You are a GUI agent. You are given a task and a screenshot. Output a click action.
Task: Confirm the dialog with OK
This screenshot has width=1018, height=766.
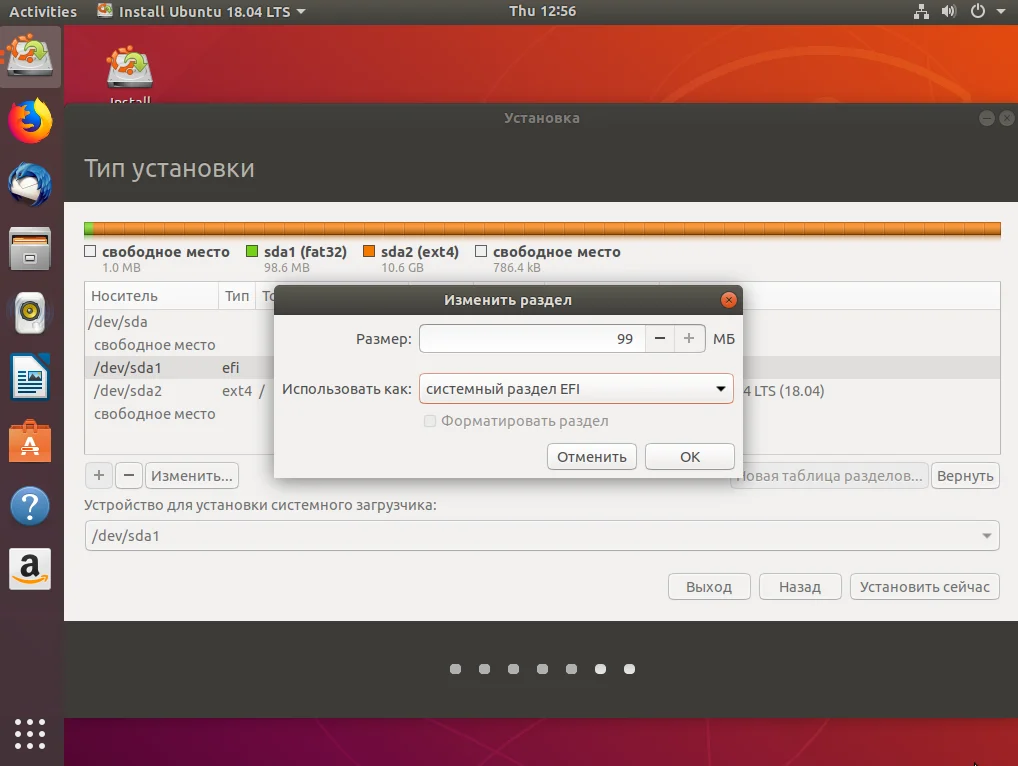tap(689, 457)
